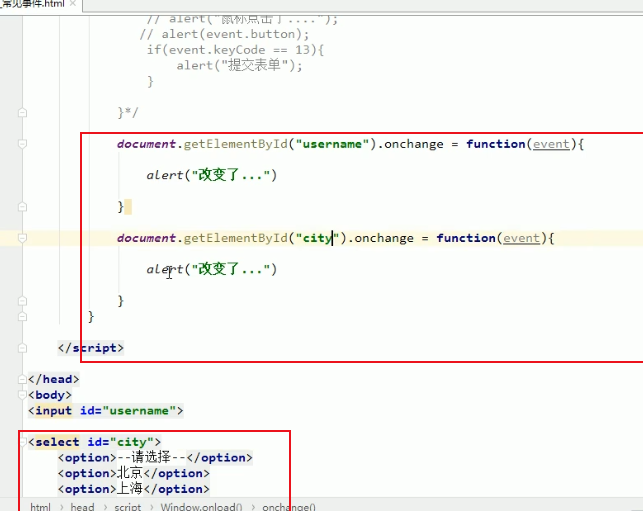Collapse the username onchange function fold marker
Image resolution: width=643 pixels, height=511 pixels.
(x=23, y=144)
